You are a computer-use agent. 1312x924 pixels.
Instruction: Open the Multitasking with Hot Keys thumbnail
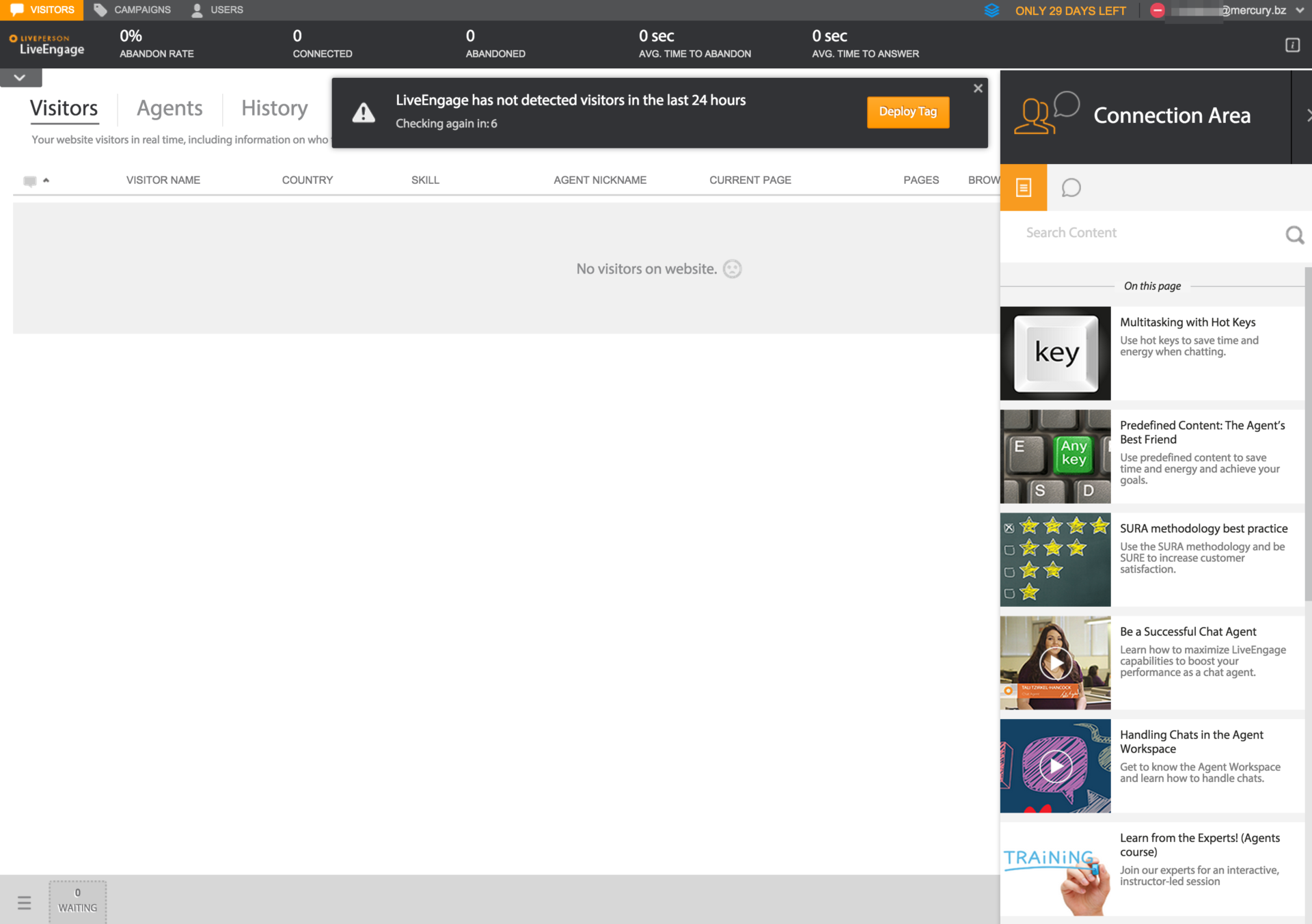tap(1055, 353)
